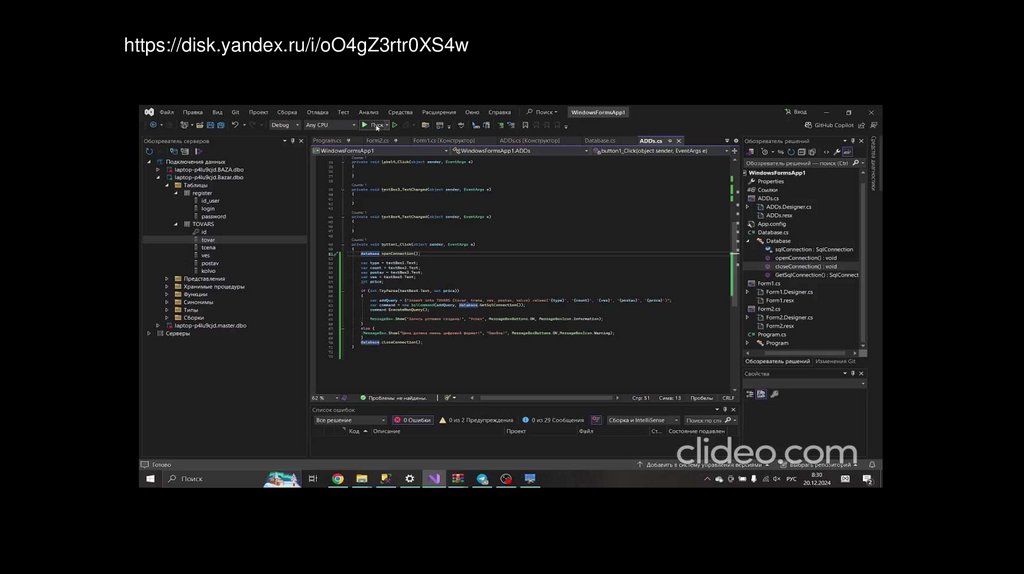Toggle the preview-pin on ADDs.cs tab
Image resolution: width=1024 pixels, height=574 pixels.
[x=669, y=141]
